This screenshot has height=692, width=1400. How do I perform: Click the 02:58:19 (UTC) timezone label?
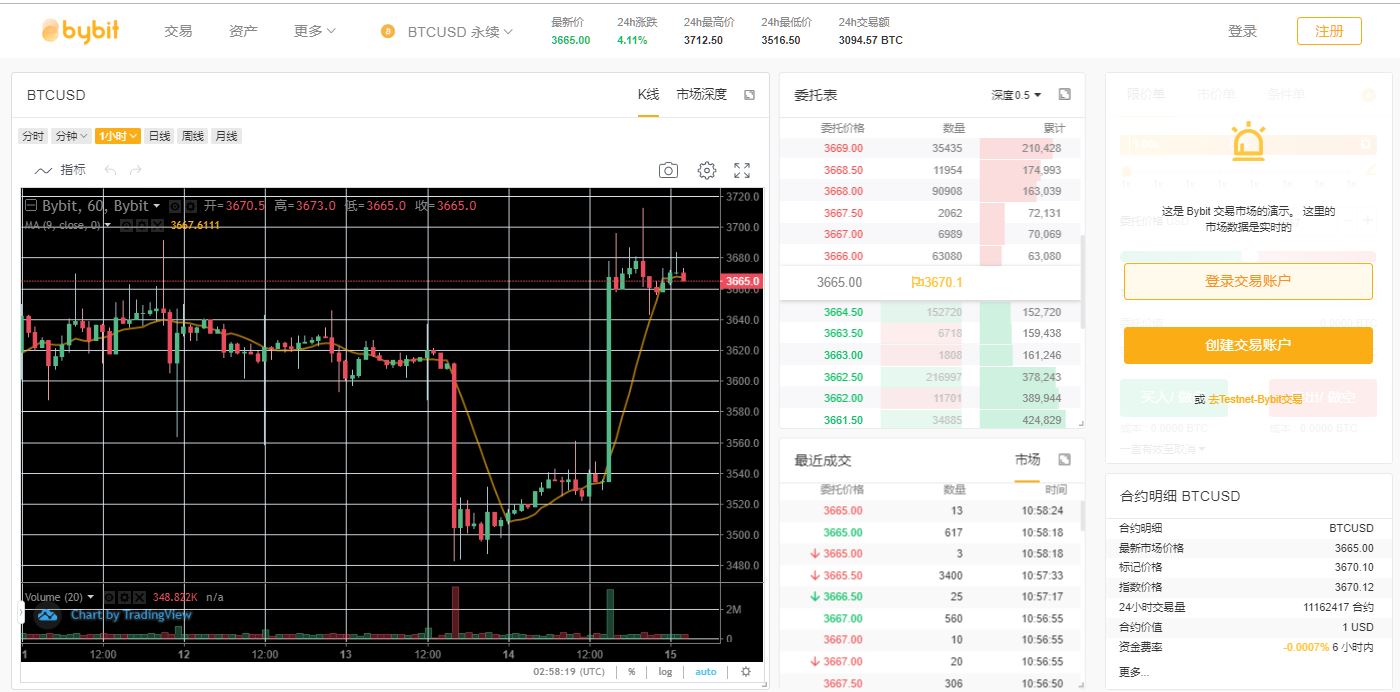click(569, 672)
